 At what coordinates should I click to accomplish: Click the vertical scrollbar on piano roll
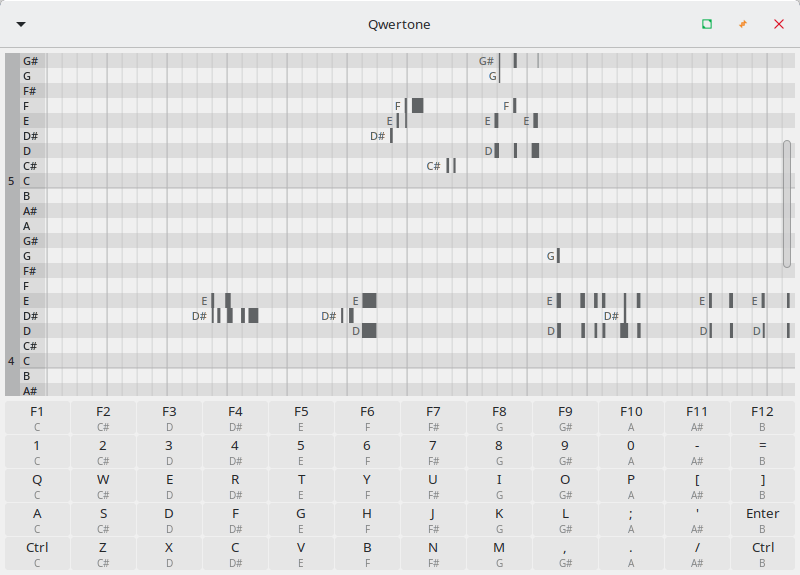(787, 203)
